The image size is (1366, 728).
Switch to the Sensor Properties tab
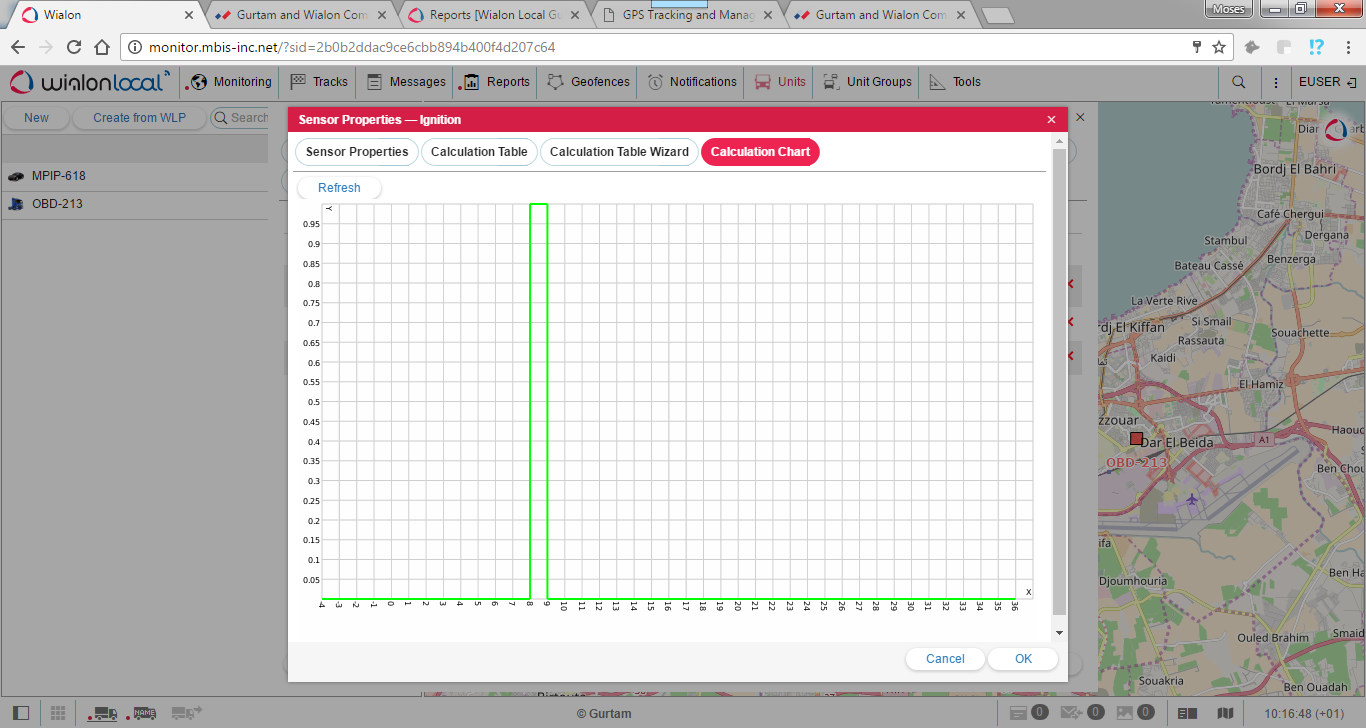357,152
